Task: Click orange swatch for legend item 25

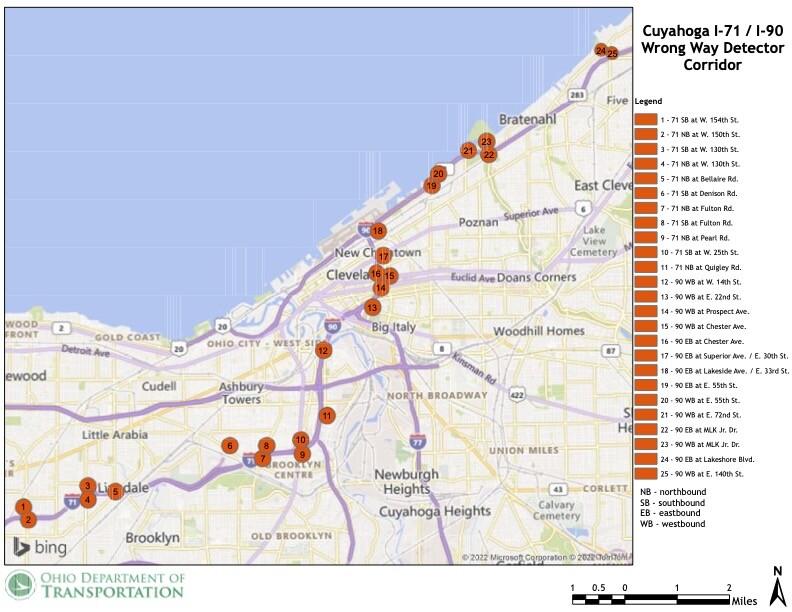Action: pyautogui.click(x=646, y=474)
